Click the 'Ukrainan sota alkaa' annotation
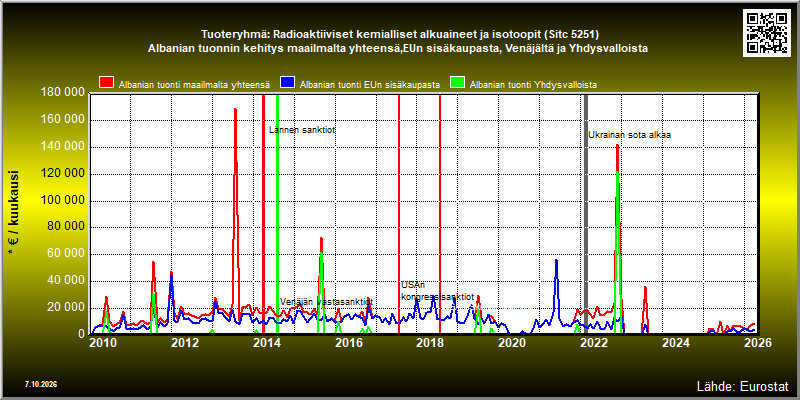 (629, 135)
